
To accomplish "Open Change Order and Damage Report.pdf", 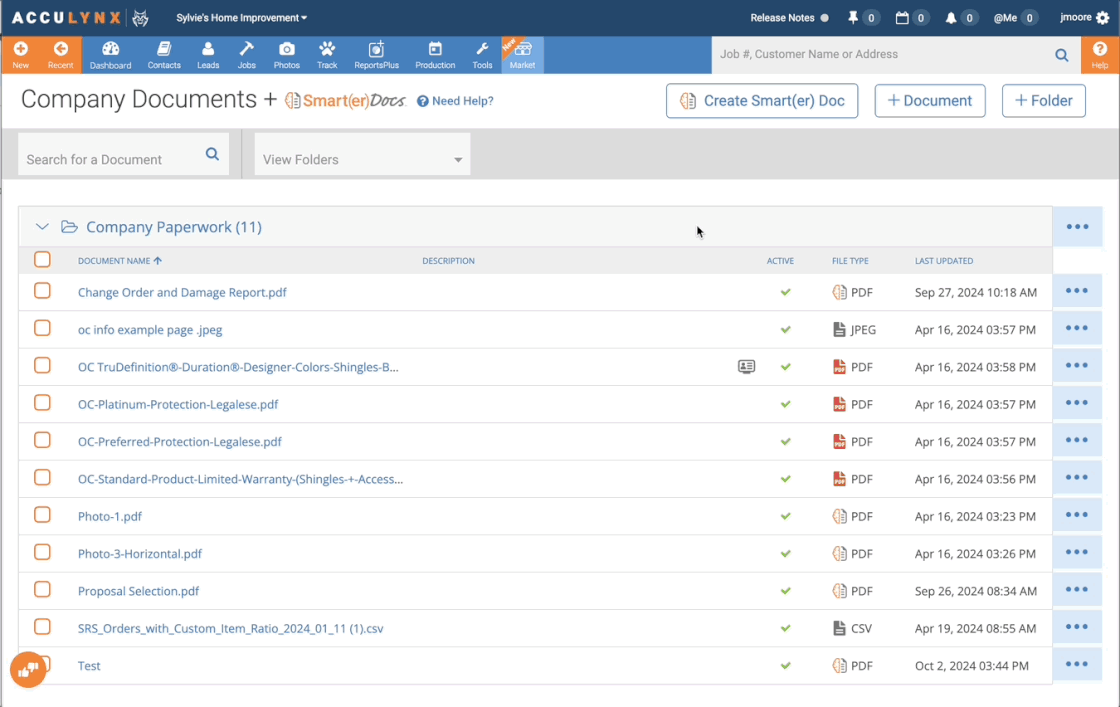I will [x=182, y=292].
